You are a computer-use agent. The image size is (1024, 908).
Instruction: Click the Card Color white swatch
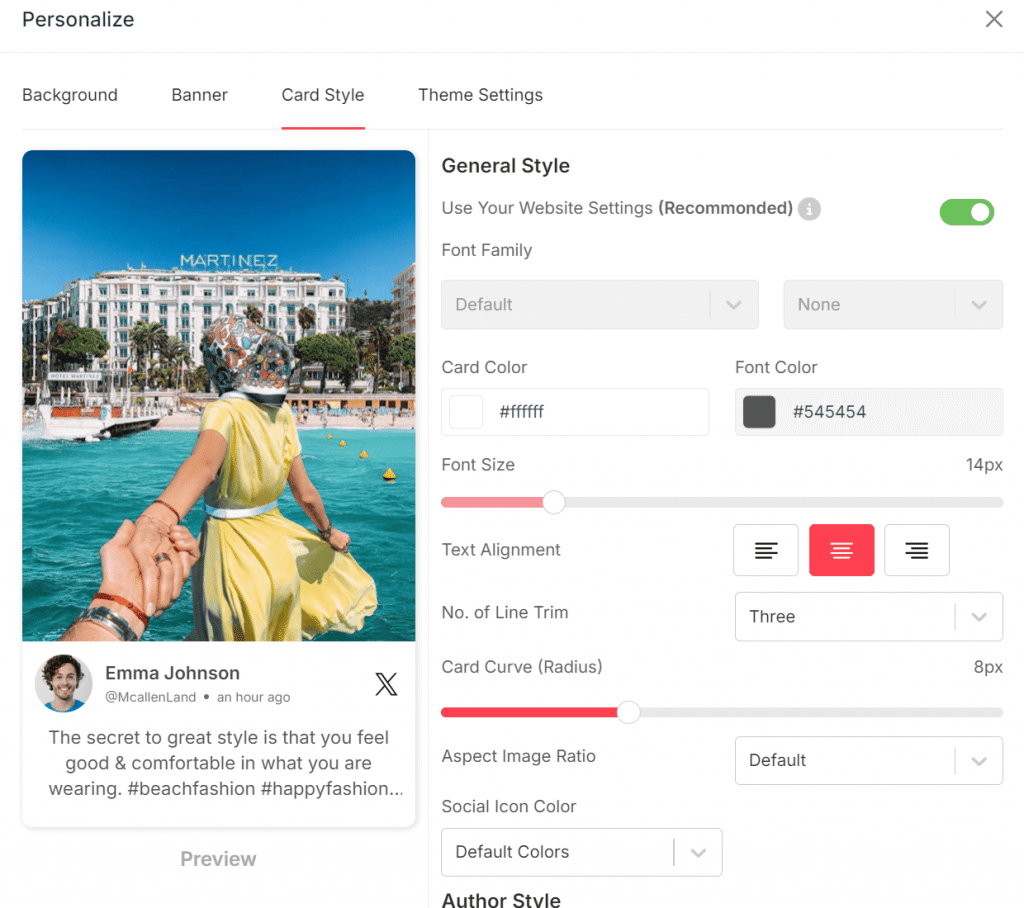point(466,412)
